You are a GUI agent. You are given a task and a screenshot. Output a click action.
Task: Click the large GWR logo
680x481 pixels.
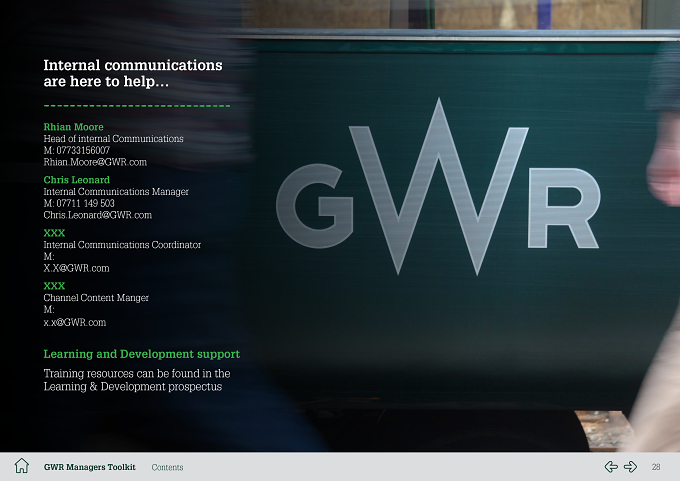(x=438, y=187)
